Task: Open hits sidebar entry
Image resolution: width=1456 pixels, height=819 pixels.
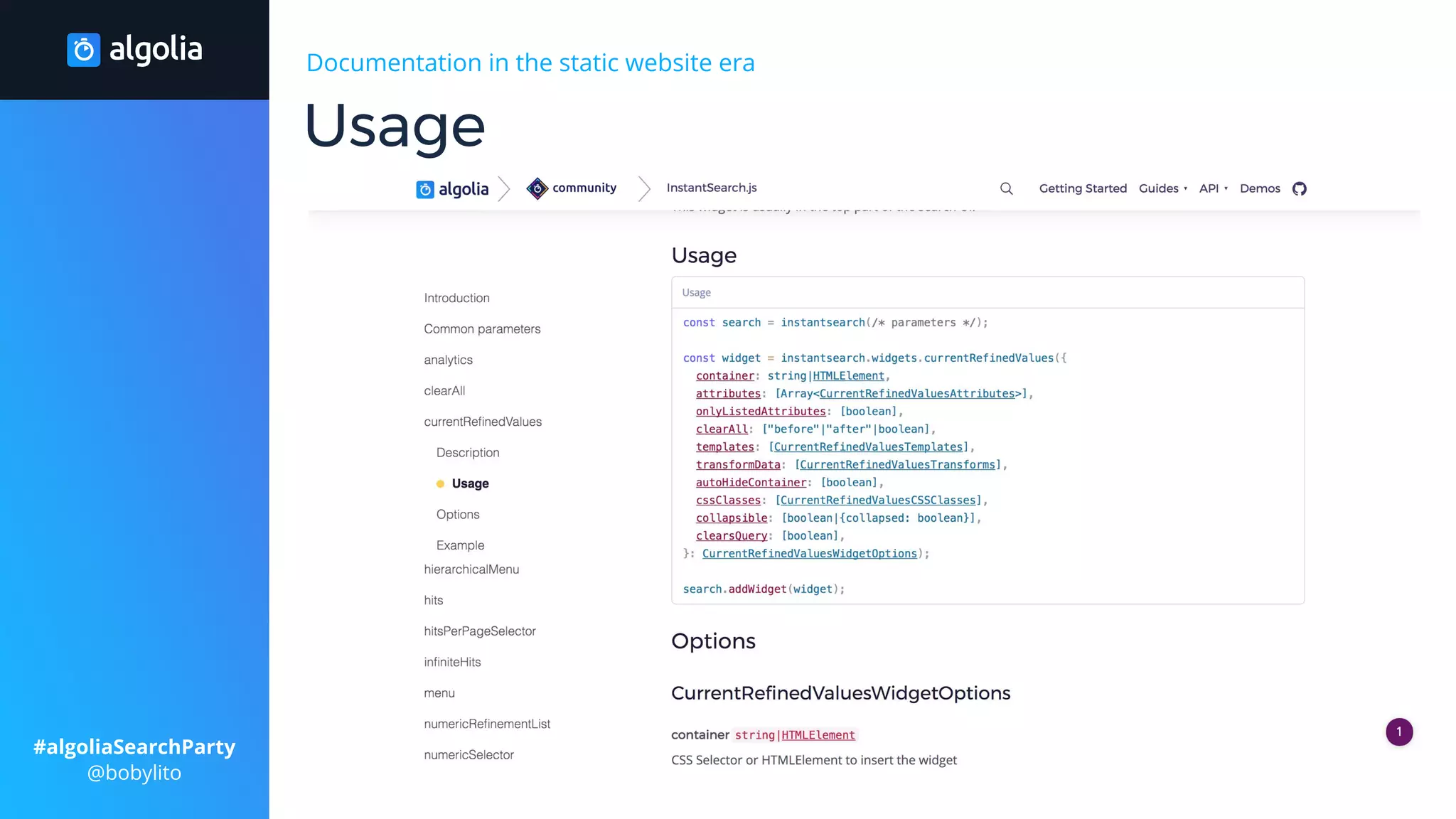Action: (x=433, y=600)
